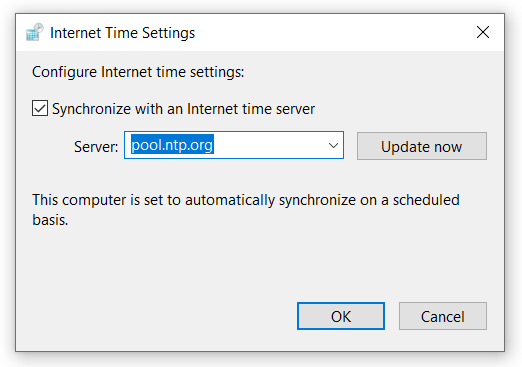Close the Internet Time Settings dialog

click(x=483, y=32)
